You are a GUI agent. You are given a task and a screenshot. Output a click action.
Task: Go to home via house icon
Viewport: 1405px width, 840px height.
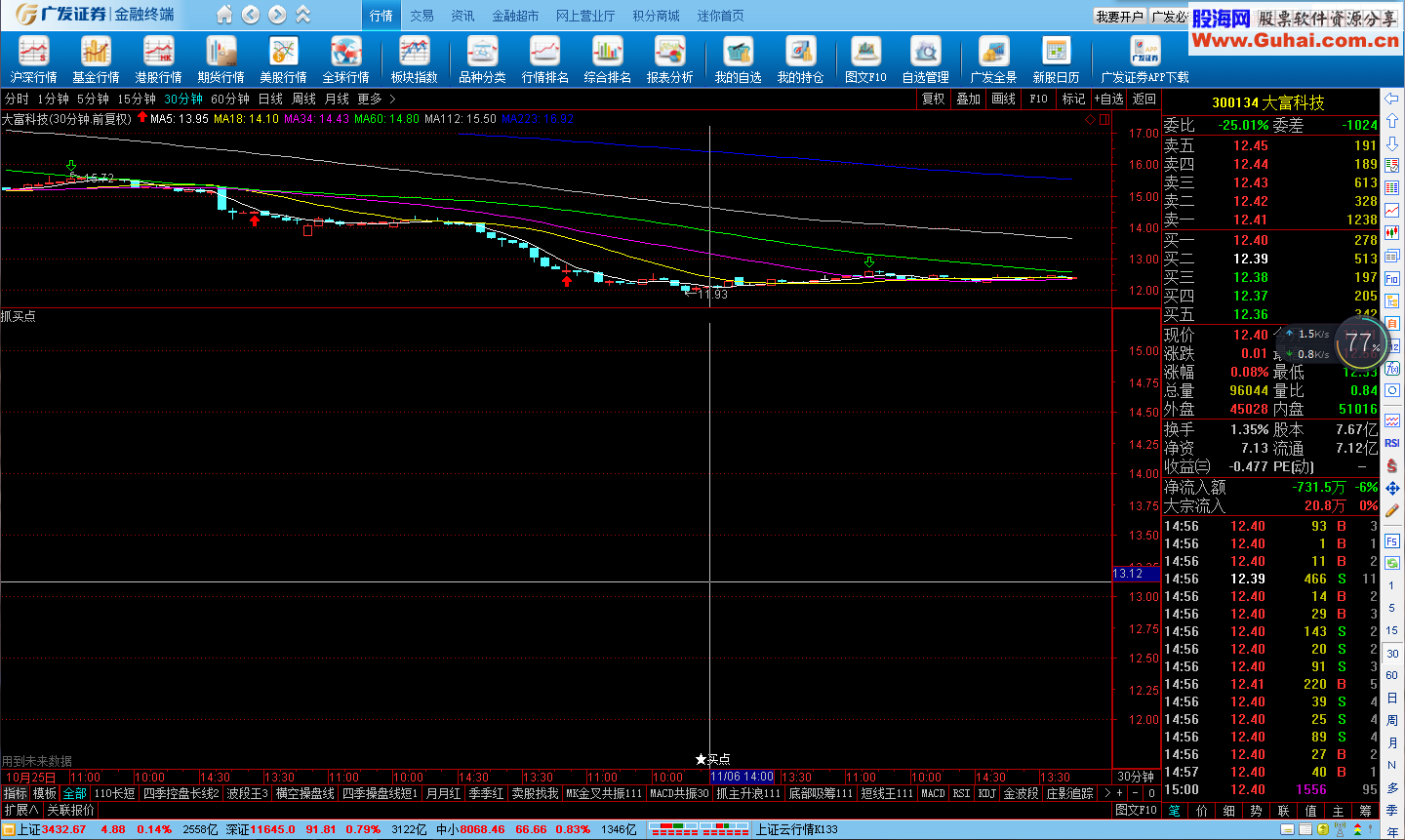tap(224, 15)
